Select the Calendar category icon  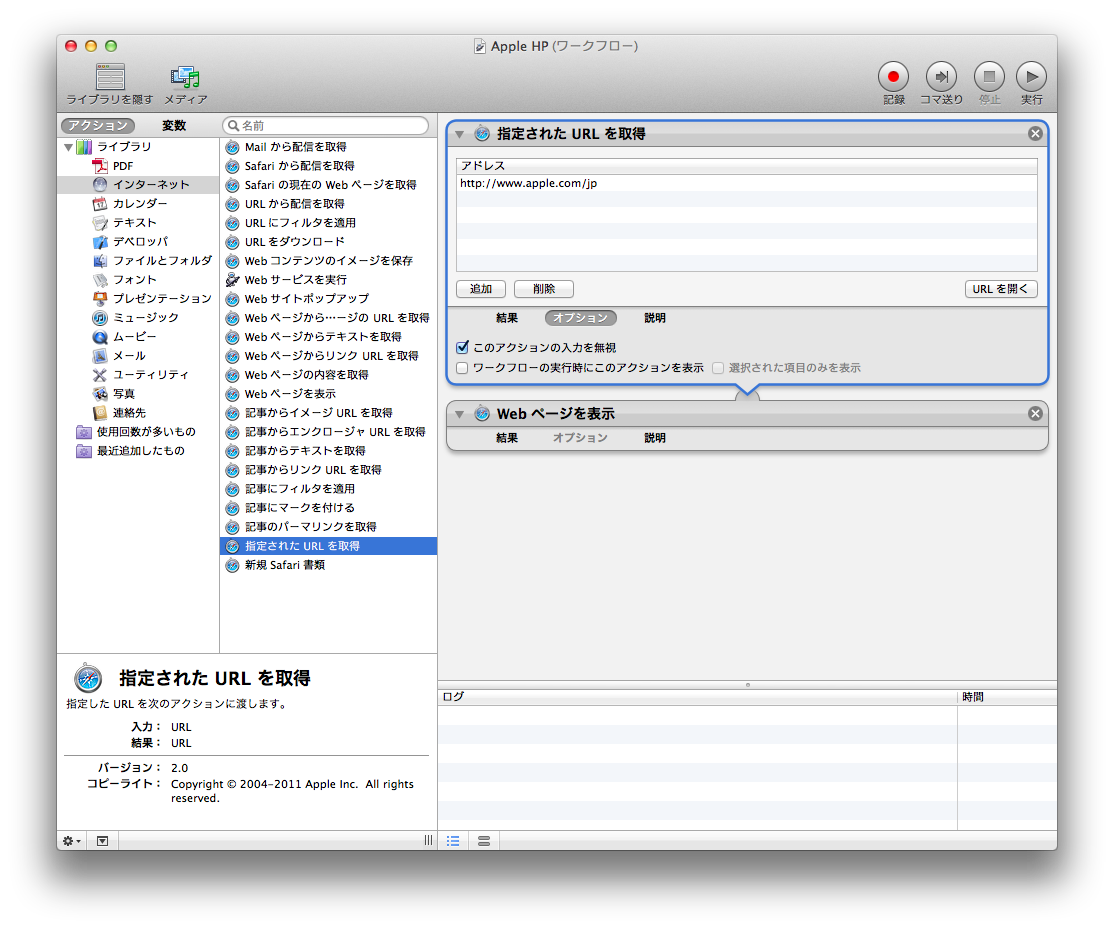[x=100, y=204]
